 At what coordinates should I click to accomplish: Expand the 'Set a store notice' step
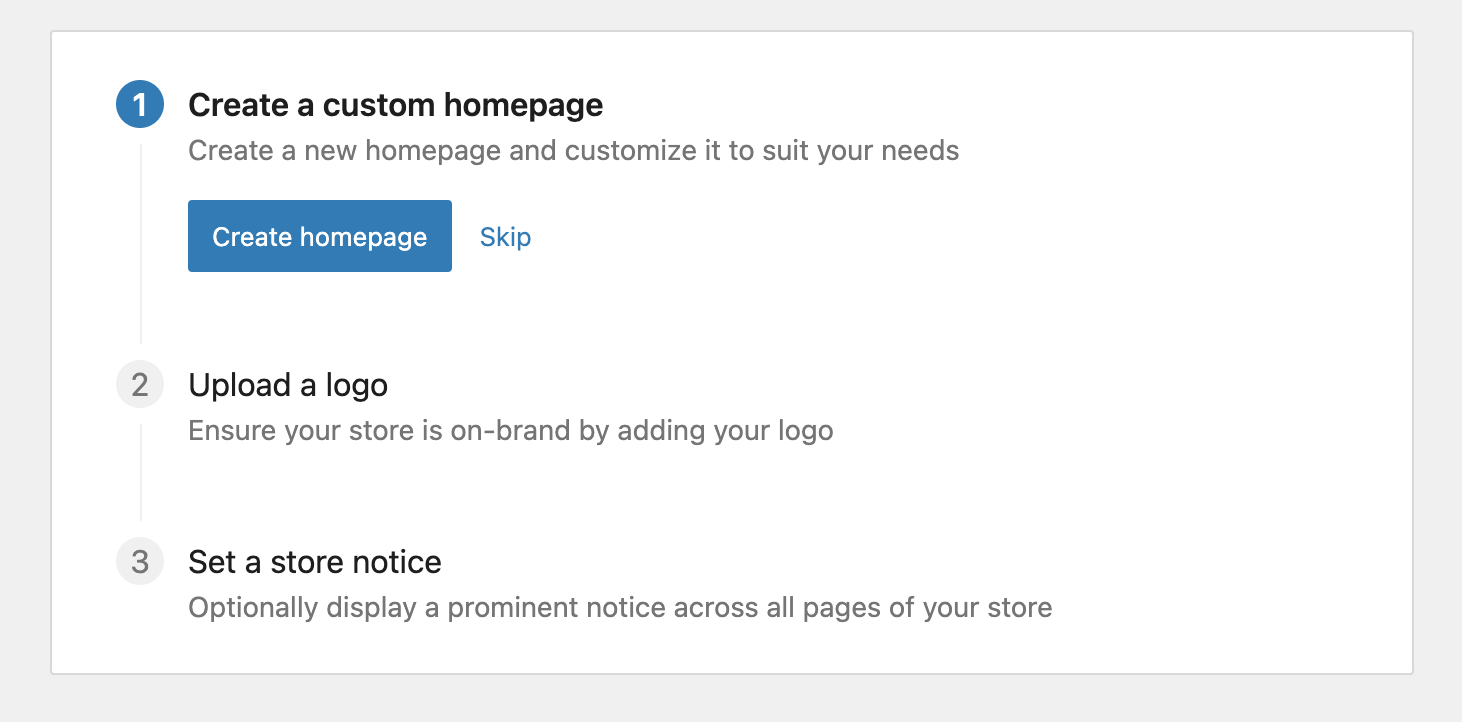[x=314, y=562]
